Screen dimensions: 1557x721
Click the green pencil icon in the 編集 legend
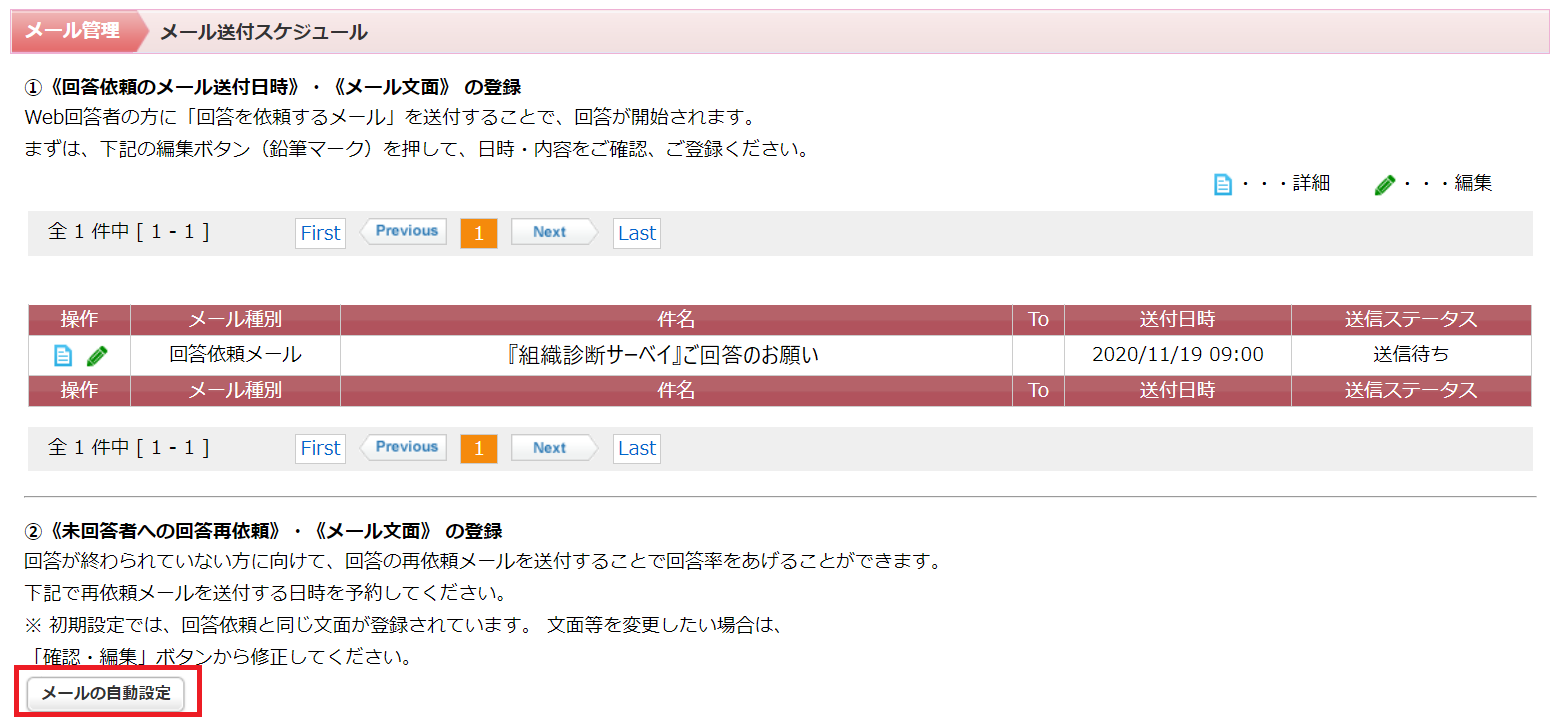[x=1384, y=184]
